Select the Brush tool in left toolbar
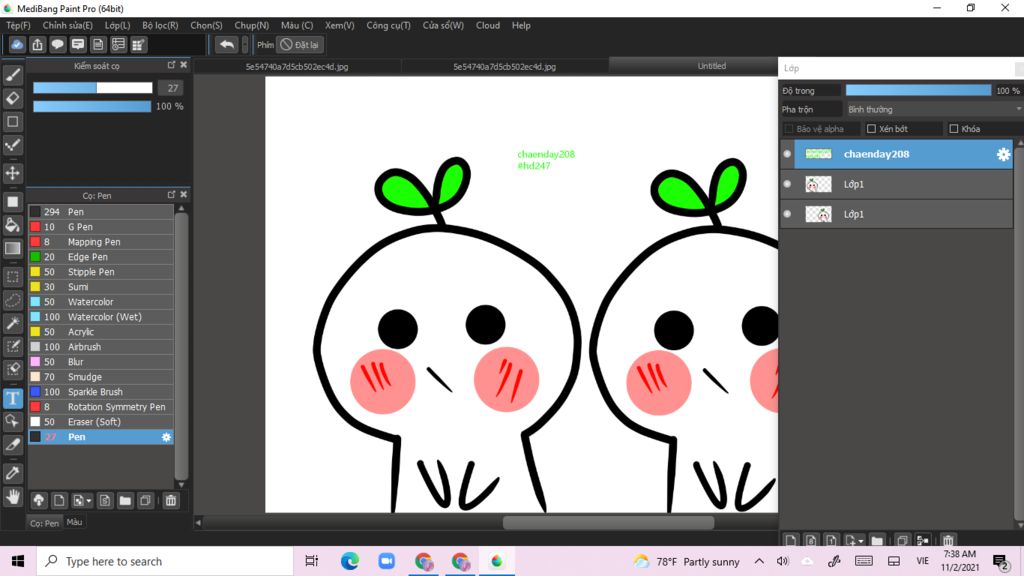This screenshot has width=1024, height=576. tap(12, 75)
